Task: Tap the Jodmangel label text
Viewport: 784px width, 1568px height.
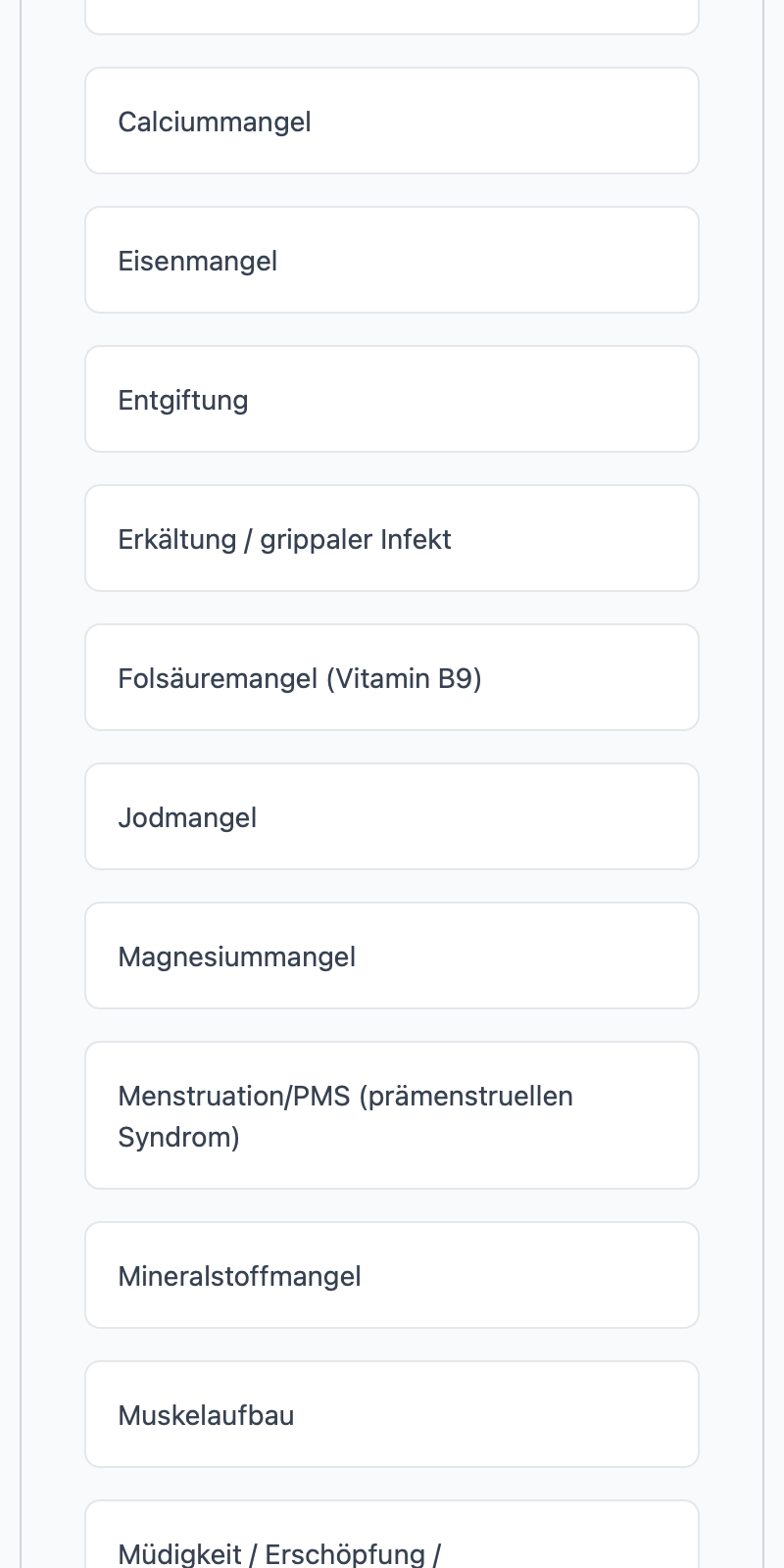Action: (187, 817)
